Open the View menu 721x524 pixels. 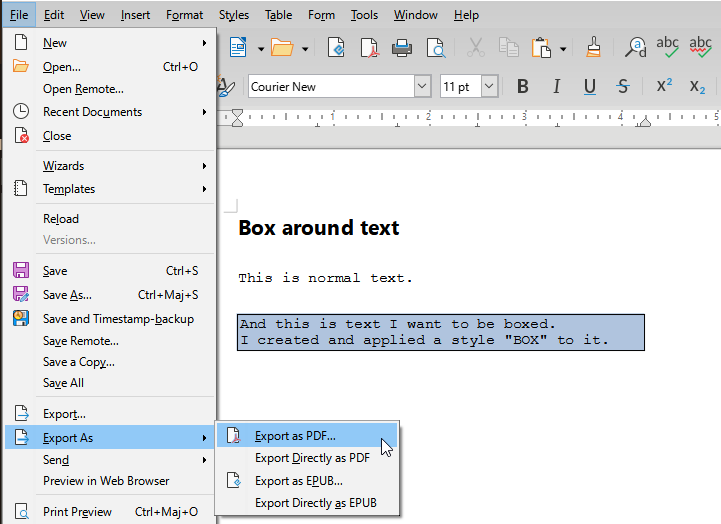(x=92, y=15)
